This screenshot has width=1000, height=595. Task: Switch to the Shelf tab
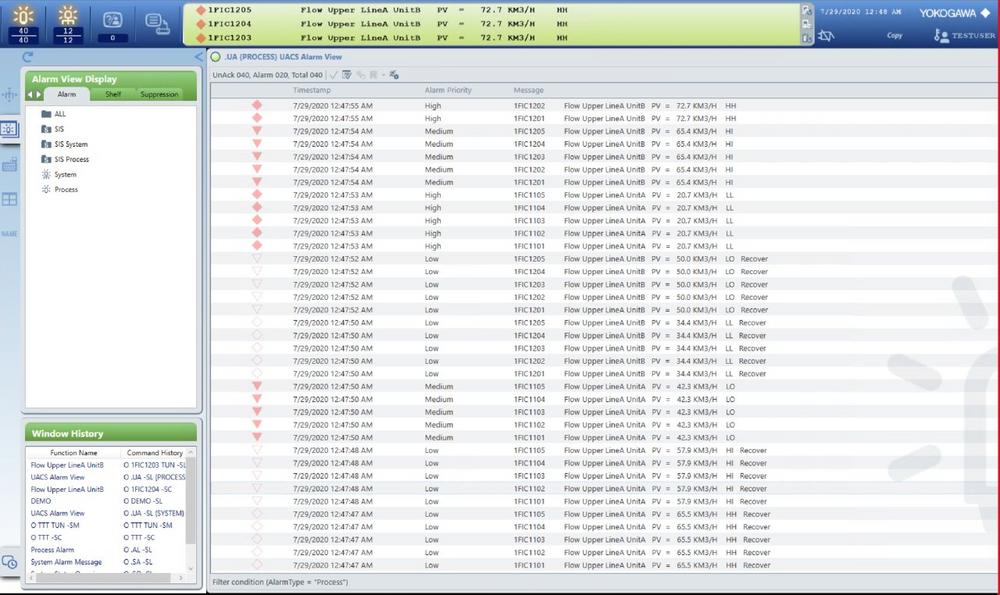[113, 94]
